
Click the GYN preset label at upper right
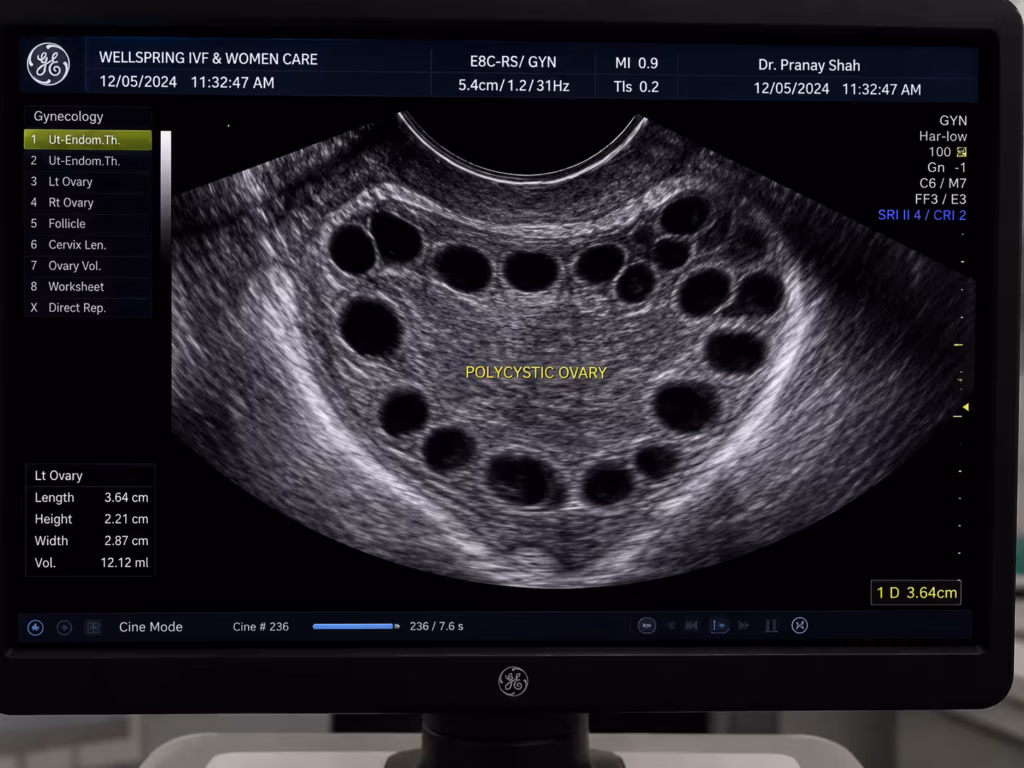click(x=953, y=121)
